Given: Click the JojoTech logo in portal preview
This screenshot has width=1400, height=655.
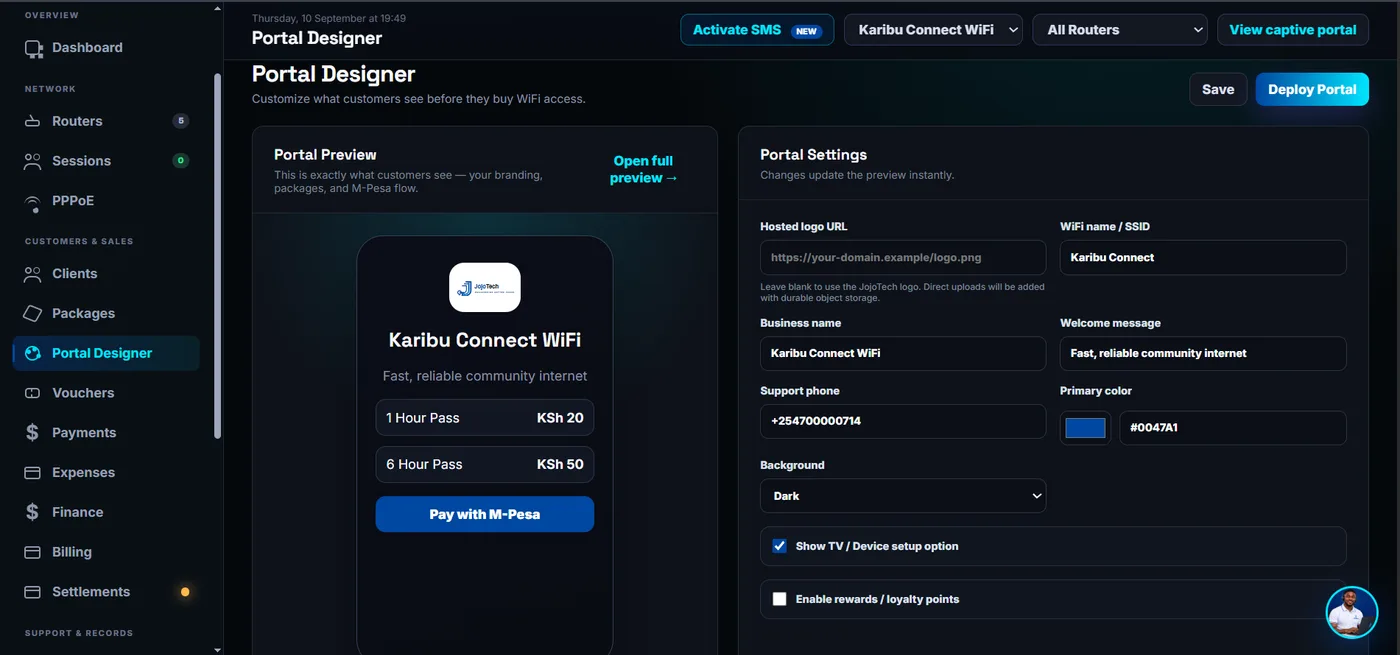Looking at the screenshot, I should coord(485,288).
